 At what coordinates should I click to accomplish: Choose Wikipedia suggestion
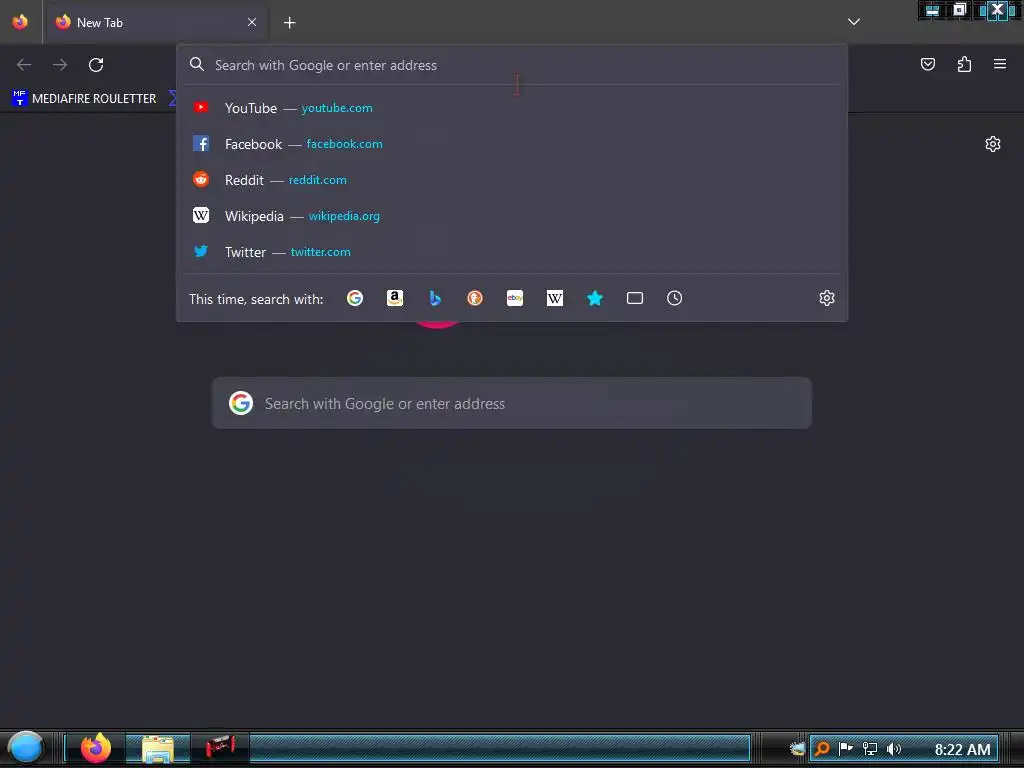(x=512, y=216)
